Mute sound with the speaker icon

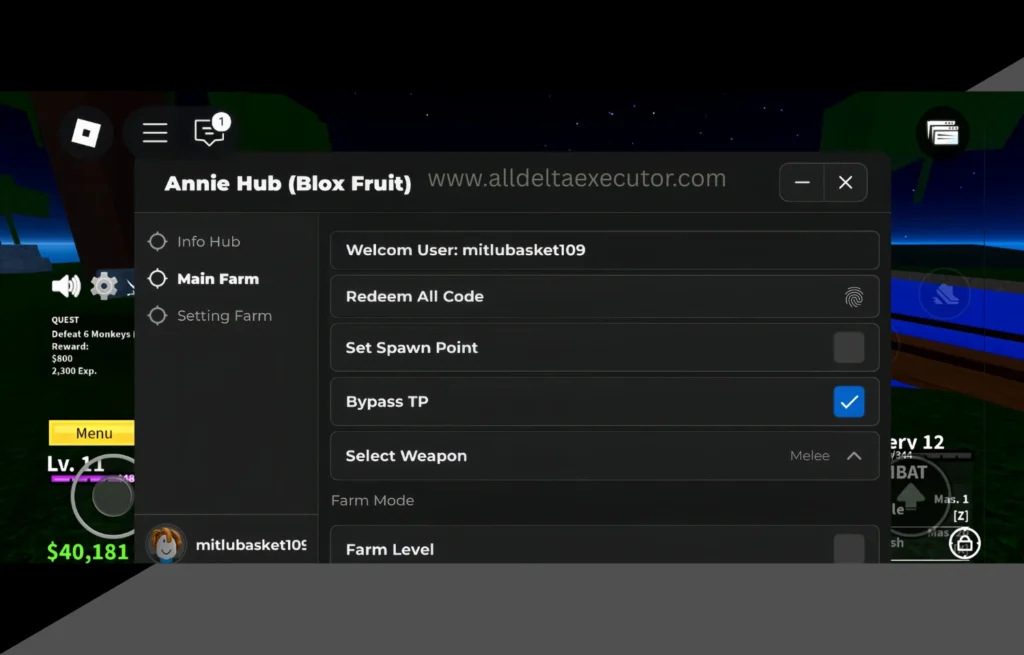66,287
